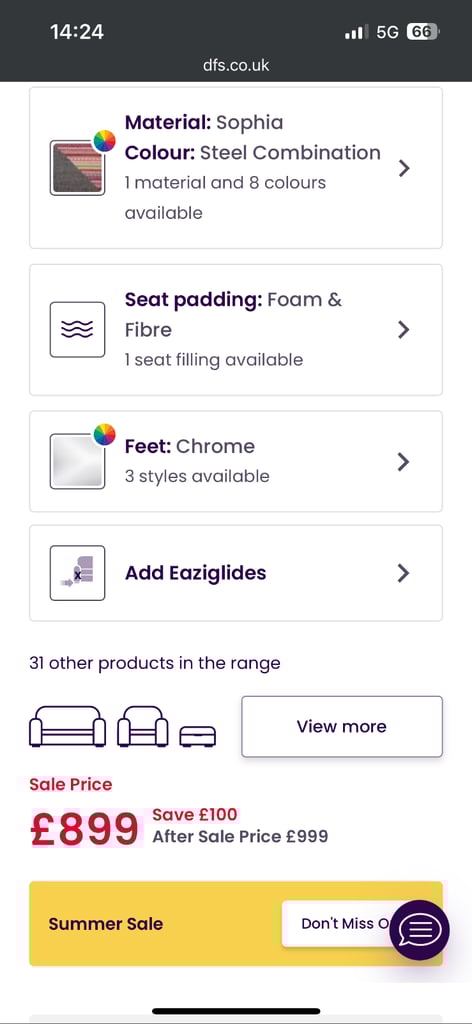Tap the armchair icon in the range
The height and width of the screenshot is (1024, 472).
142,726
